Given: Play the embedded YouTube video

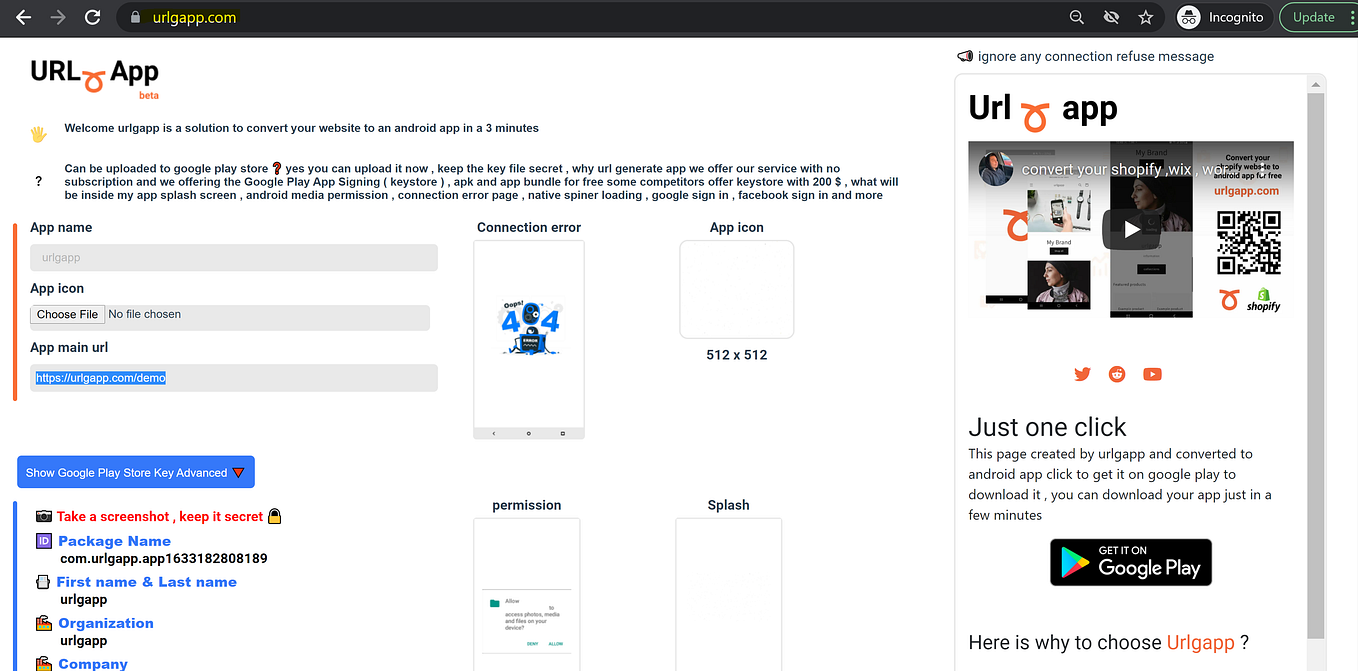Looking at the screenshot, I should click(1131, 229).
